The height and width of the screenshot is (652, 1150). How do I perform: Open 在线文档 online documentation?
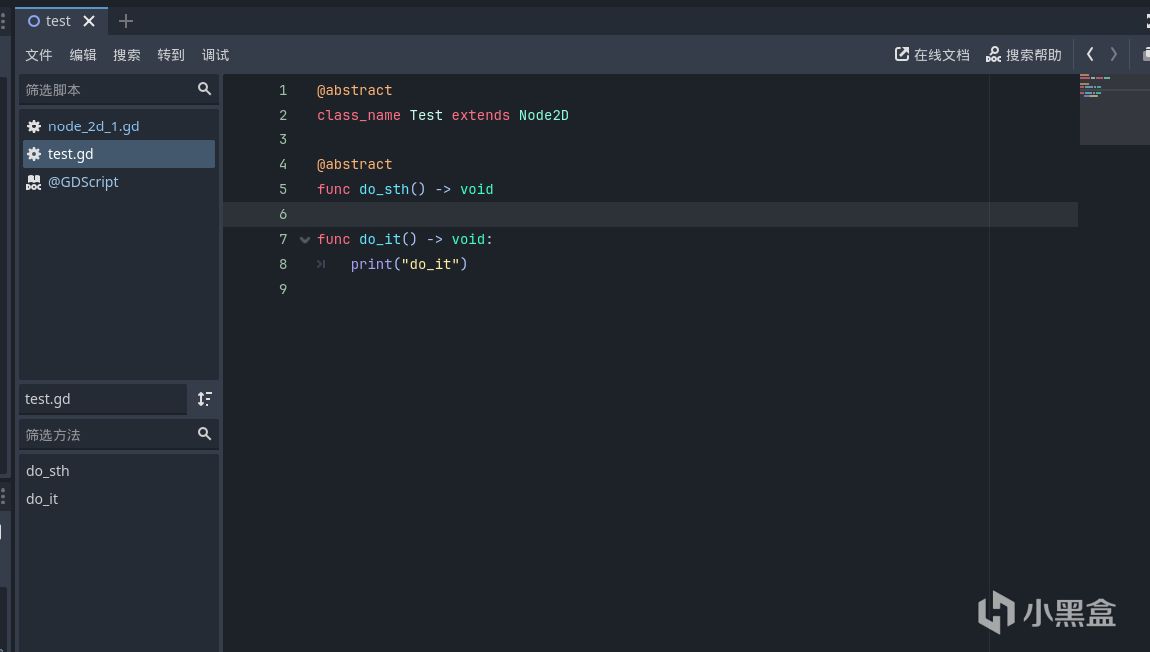[x=932, y=55]
